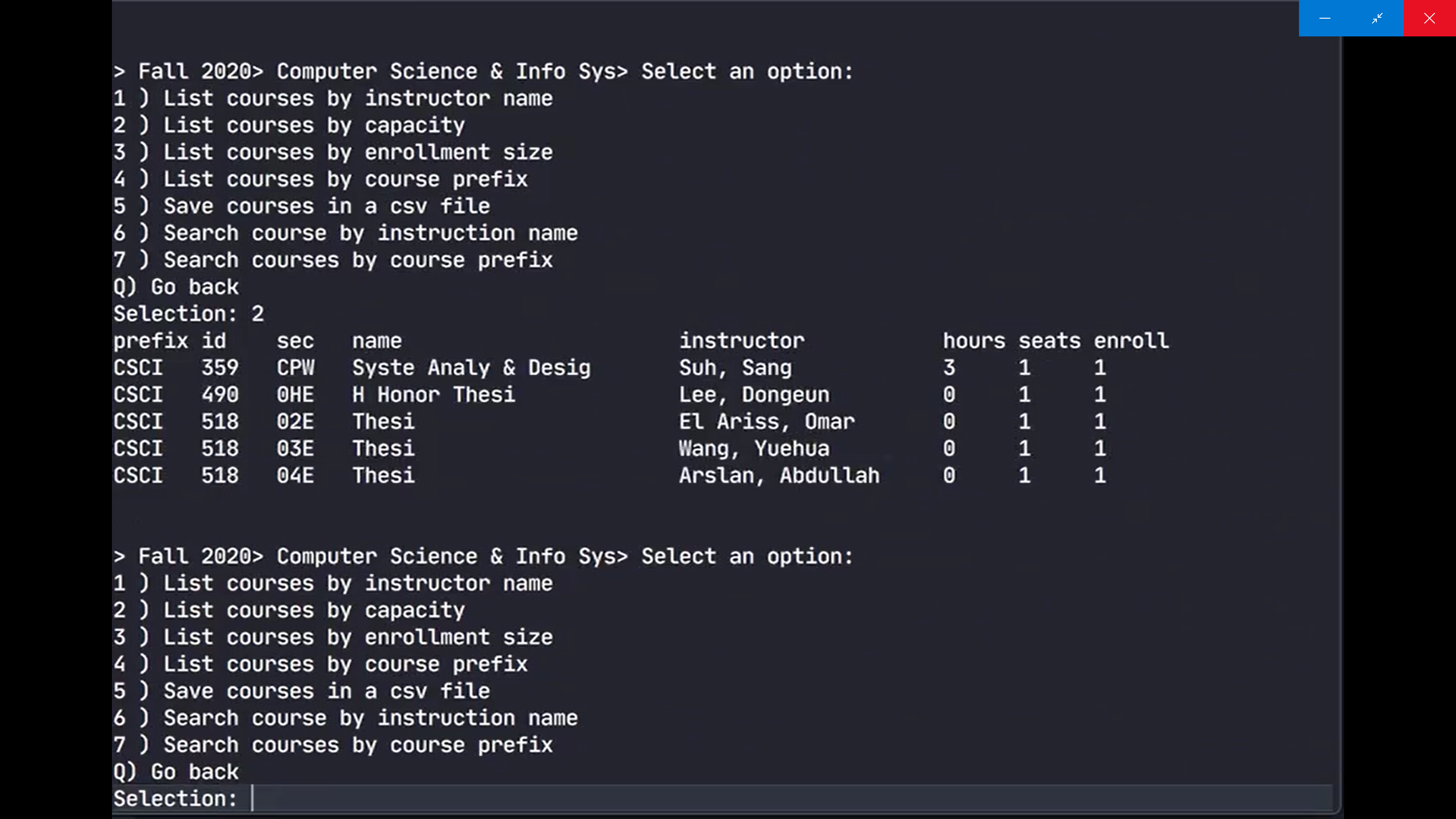Click instructor 'Suh, Sang'
Viewport: 1456px width, 819px height.
tap(735, 368)
